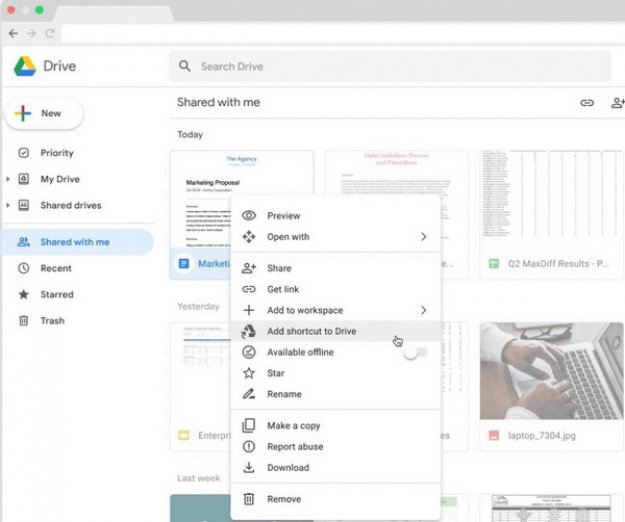Click the Google Drive logo
625x522 pixels.
click(24, 67)
